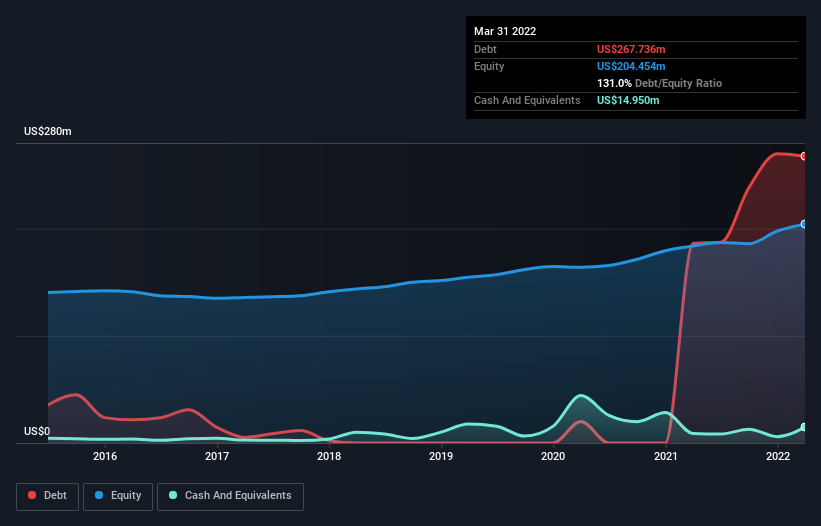This screenshot has height=526, width=821.
Task: Click the US$204.454m equity value
Action: (x=631, y=66)
